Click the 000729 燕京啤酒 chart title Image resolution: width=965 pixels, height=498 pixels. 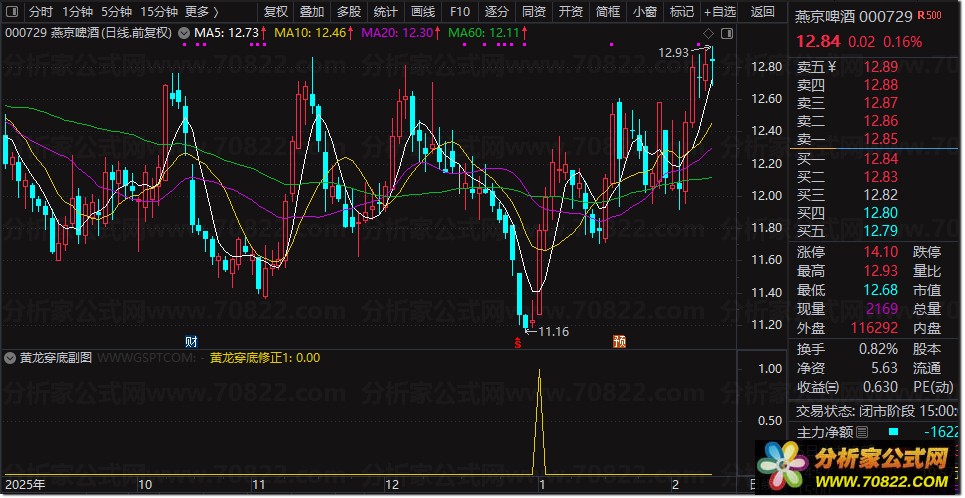click(x=89, y=33)
